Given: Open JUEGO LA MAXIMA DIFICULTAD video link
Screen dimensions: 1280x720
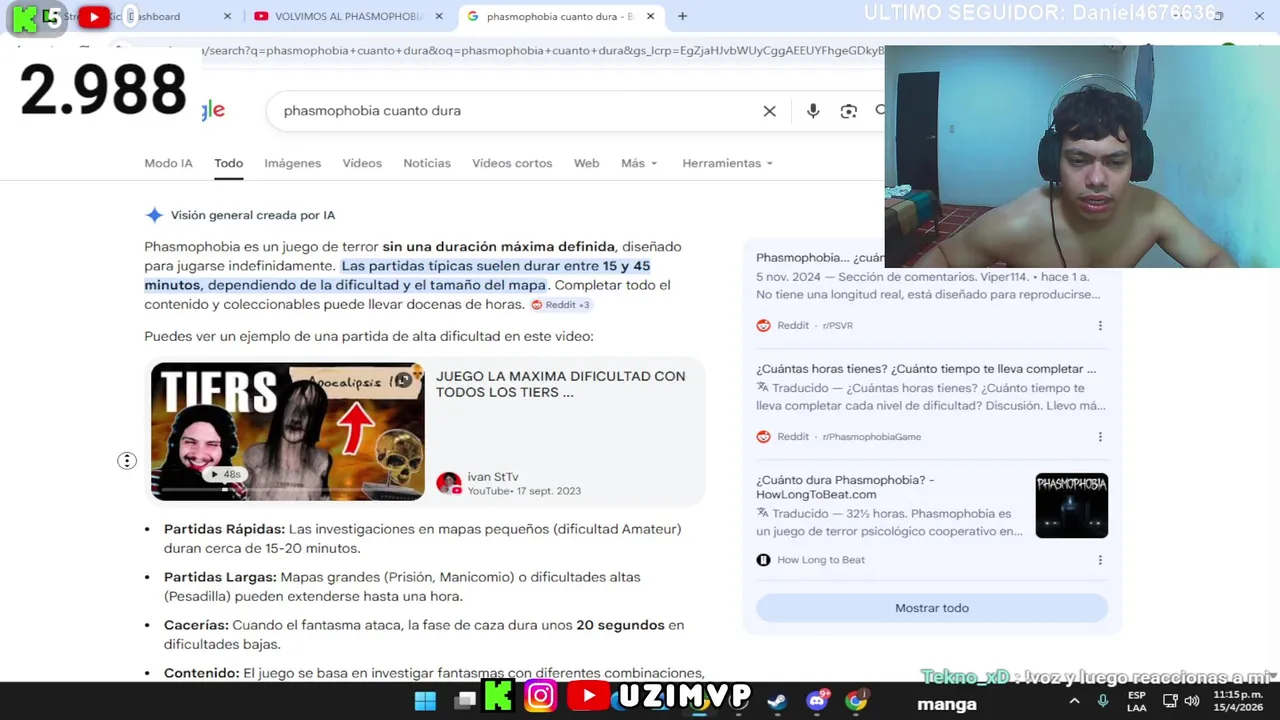Looking at the screenshot, I should coord(560,384).
